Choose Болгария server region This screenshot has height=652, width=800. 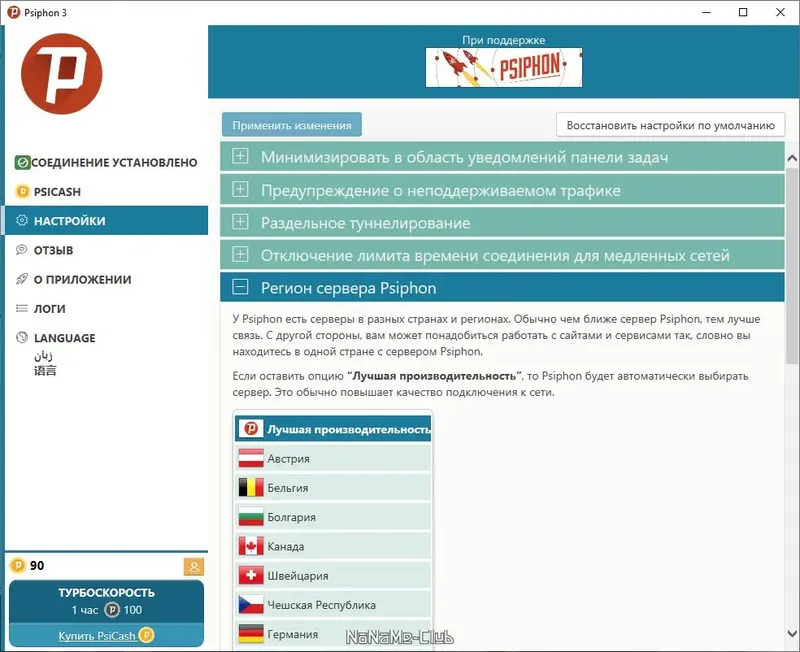click(x=333, y=517)
